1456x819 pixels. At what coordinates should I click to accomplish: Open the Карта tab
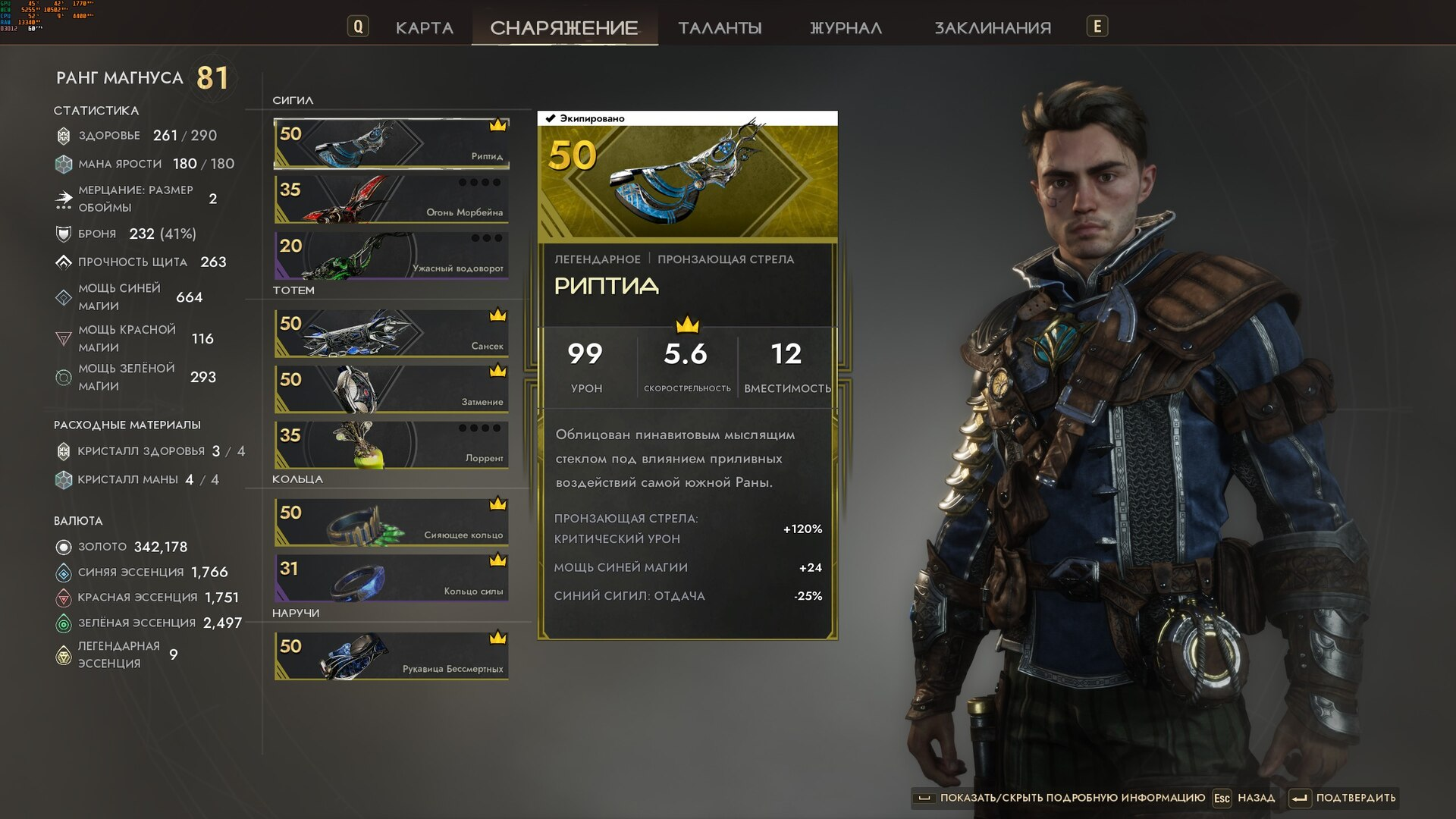(x=424, y=28)
